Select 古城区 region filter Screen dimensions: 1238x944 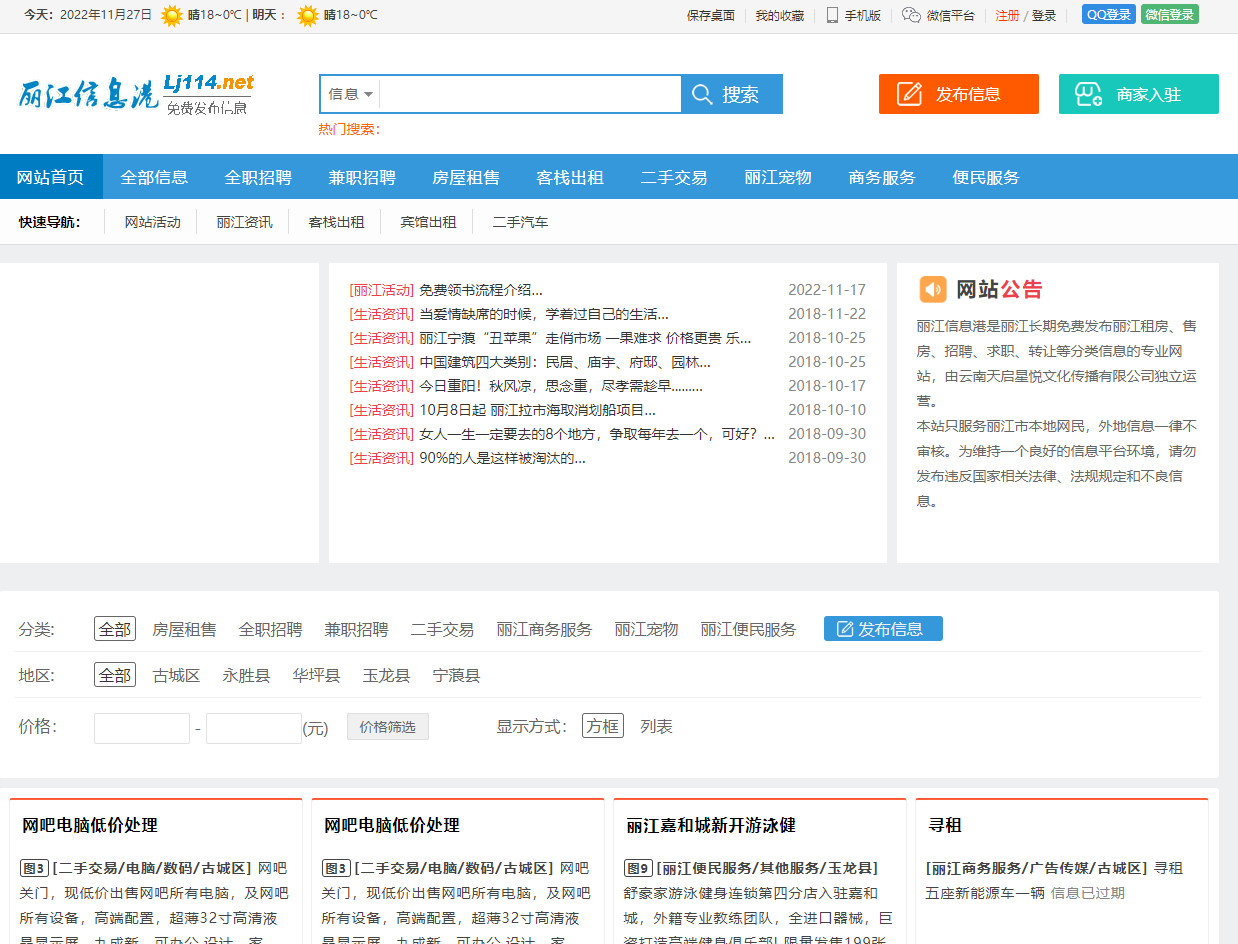(x=176, y=676)
